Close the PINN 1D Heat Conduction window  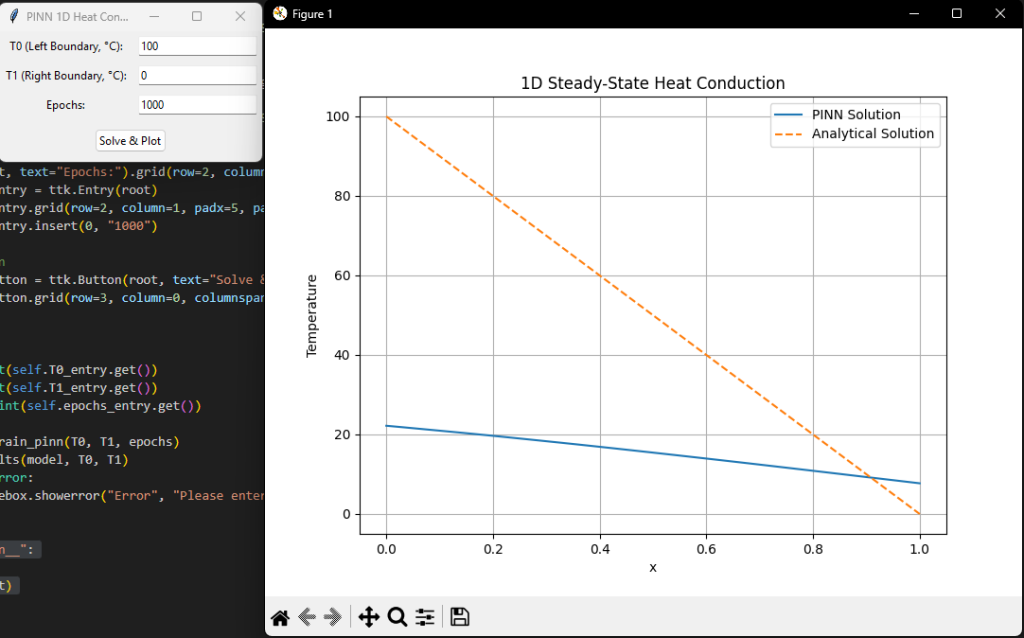pyautogui.click(x=240, y=16)
